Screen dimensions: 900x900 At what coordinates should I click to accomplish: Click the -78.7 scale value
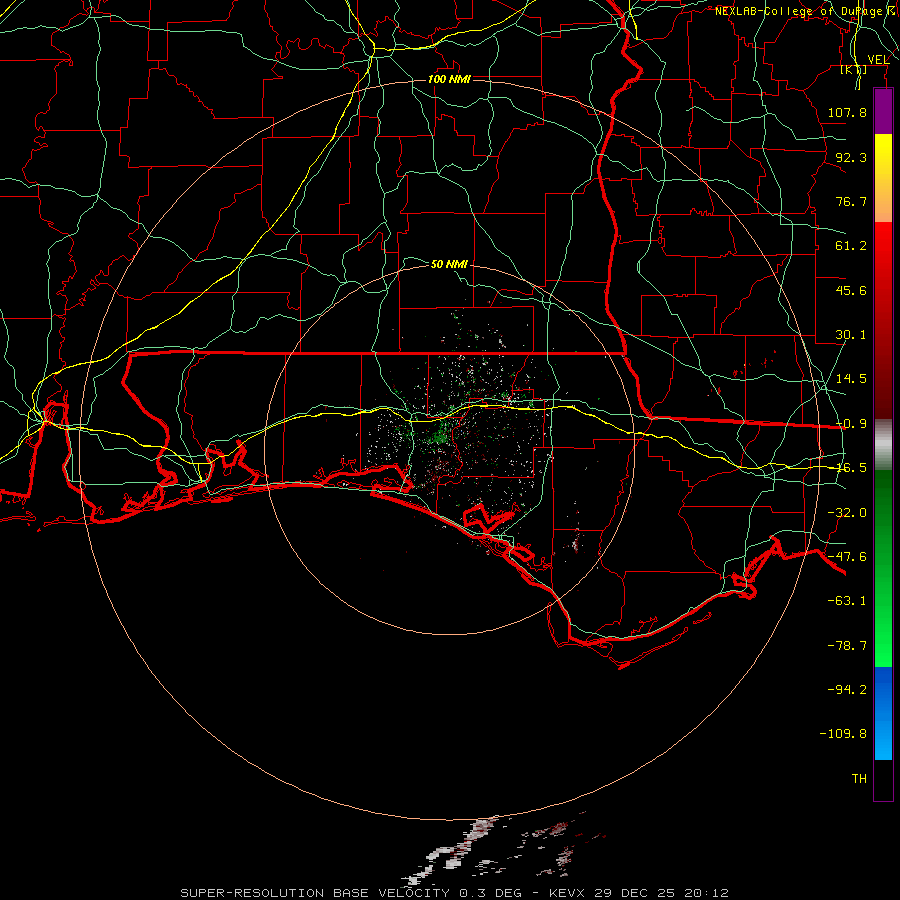(847, 646)
